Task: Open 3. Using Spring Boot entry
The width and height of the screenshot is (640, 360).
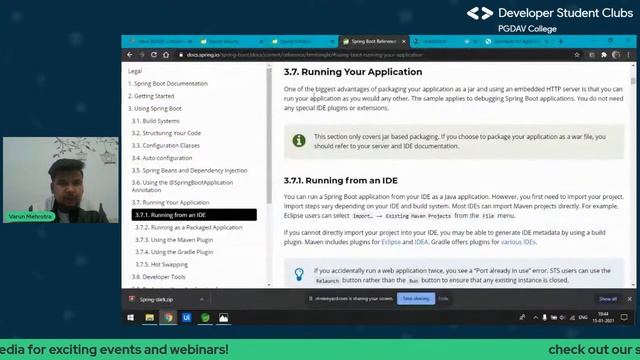Action: pos(155,109)
